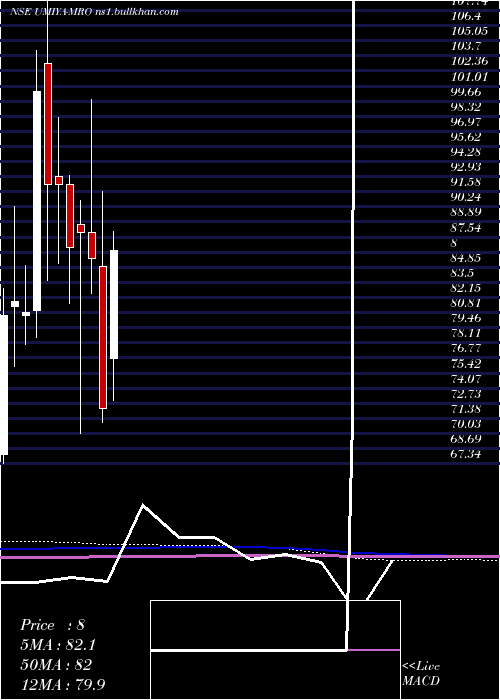Click the 82.15 price axis label

point(467,288)
